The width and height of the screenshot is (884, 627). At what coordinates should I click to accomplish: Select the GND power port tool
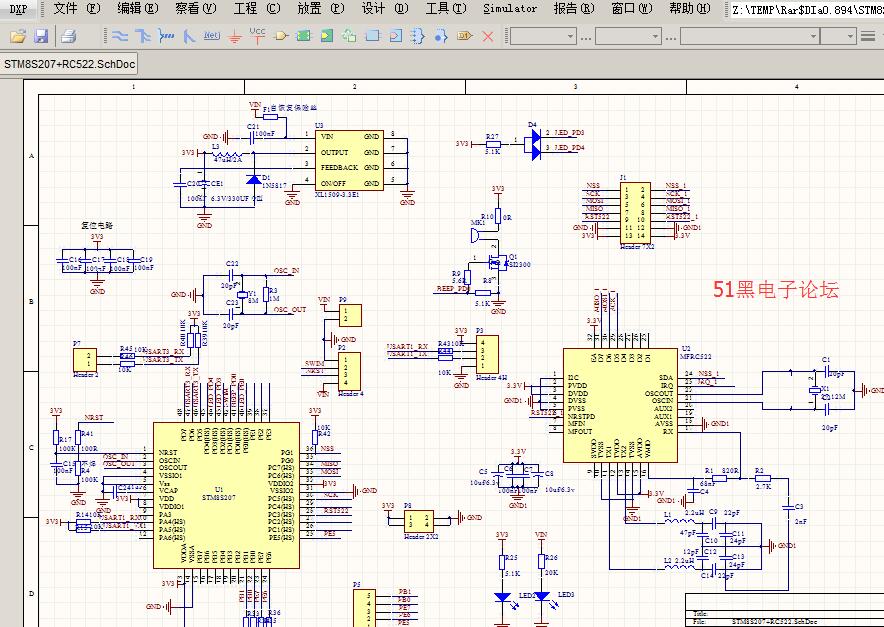pos(234,36)
